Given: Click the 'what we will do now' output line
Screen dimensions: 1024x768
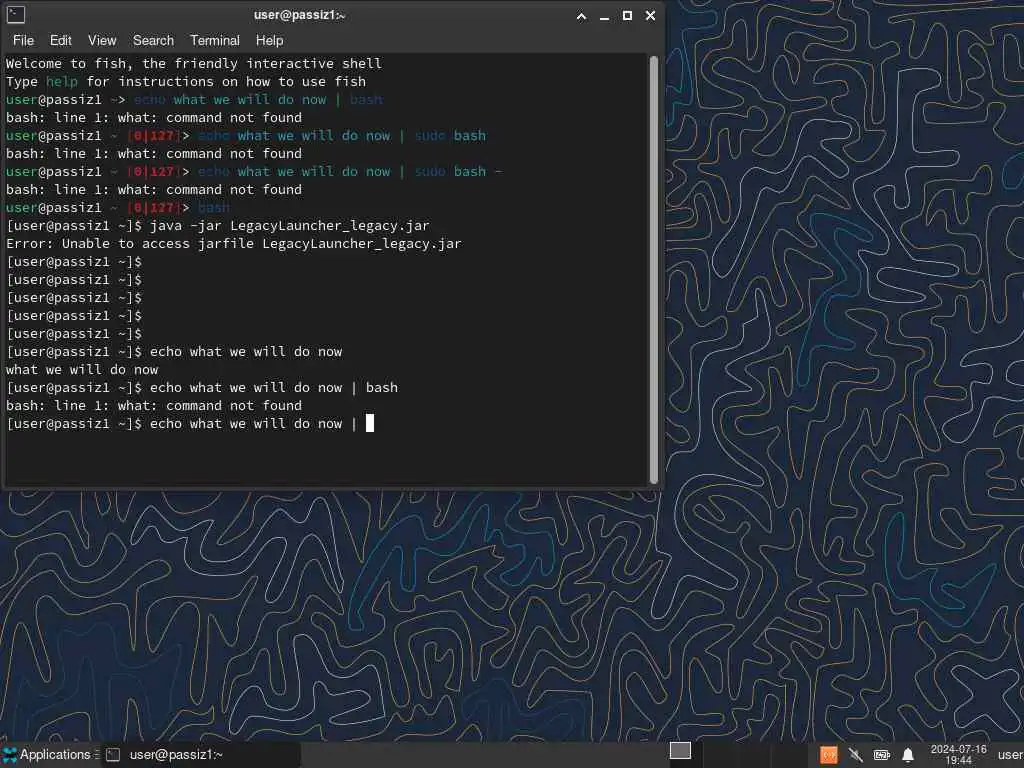Looking at the screenshot, I should click(82, 370).
